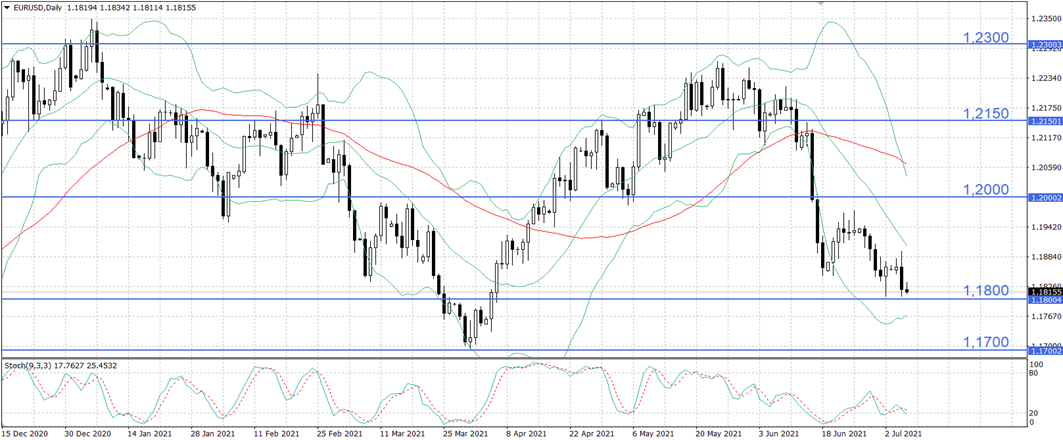Viewport: 1063px width, 440px height.
Task: Click the 1.22340 value on price axis
Action: pyautogui.click(x=1044, y=77)
